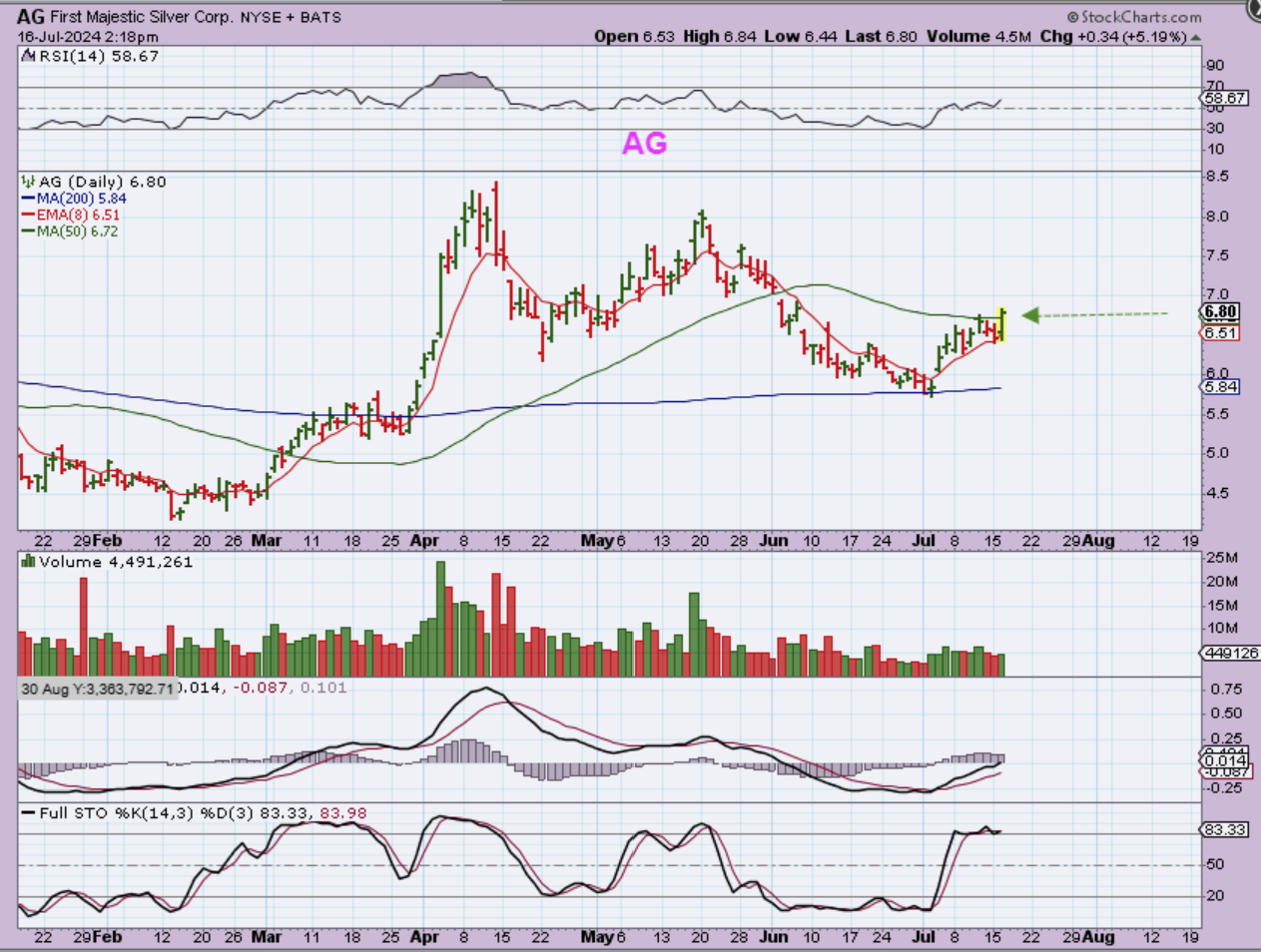The image size is (1261, 952).
Task: Click the 'AG (Daily) 6.80' legend entry
Action: coord(102,182)
